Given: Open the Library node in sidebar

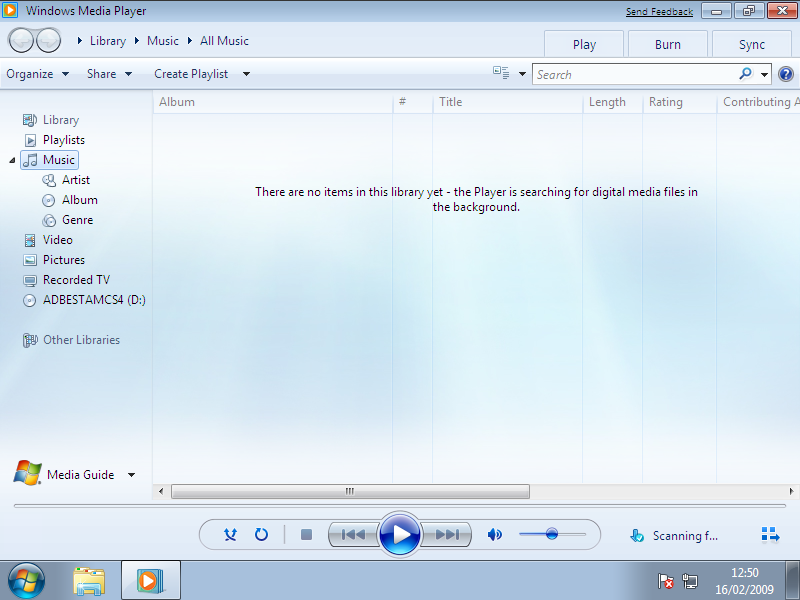Looking at the screenshot, I should 51,120.
